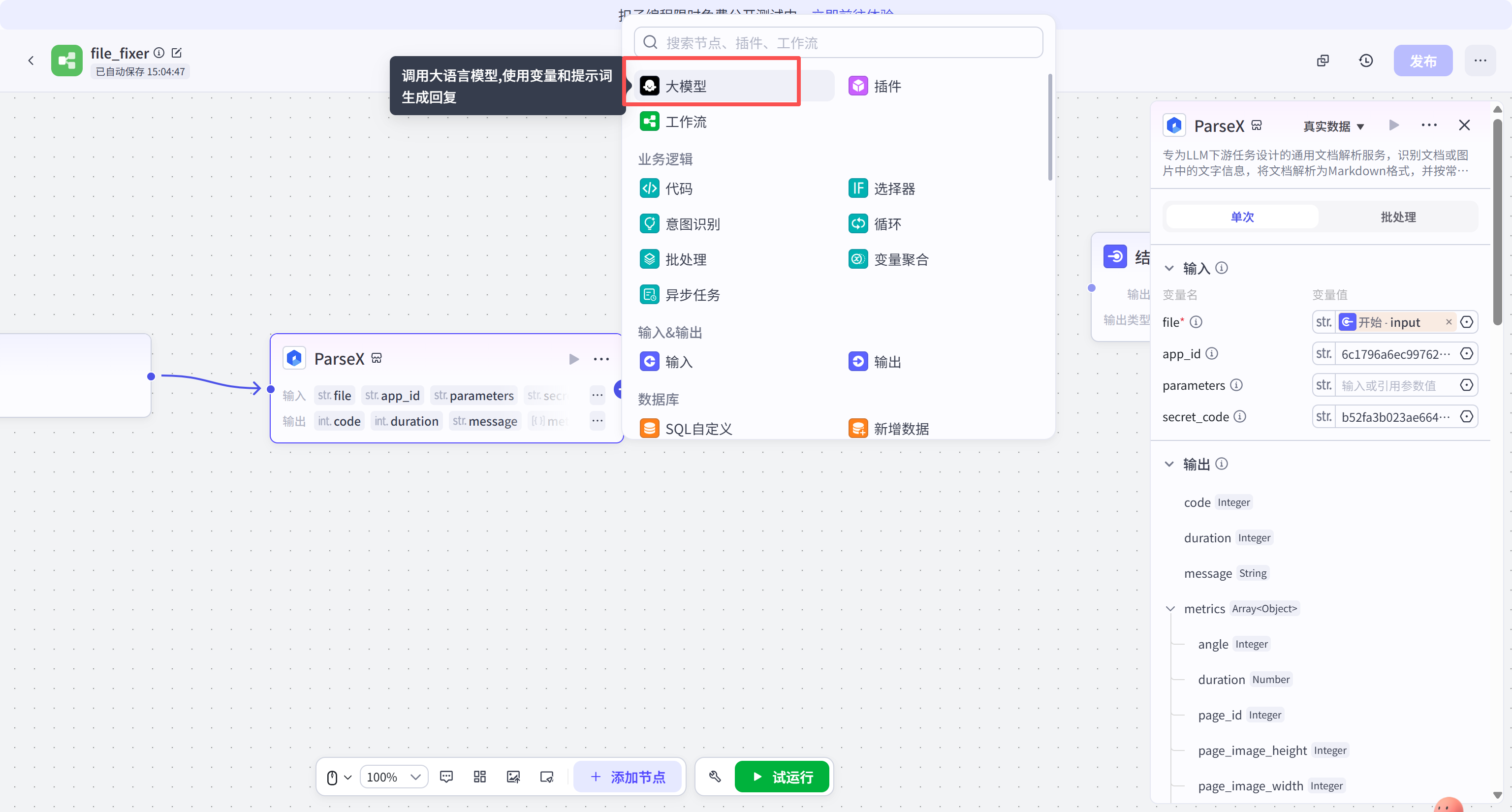
Task: Add a 代码 code node
Action: (x=678, y=188)
